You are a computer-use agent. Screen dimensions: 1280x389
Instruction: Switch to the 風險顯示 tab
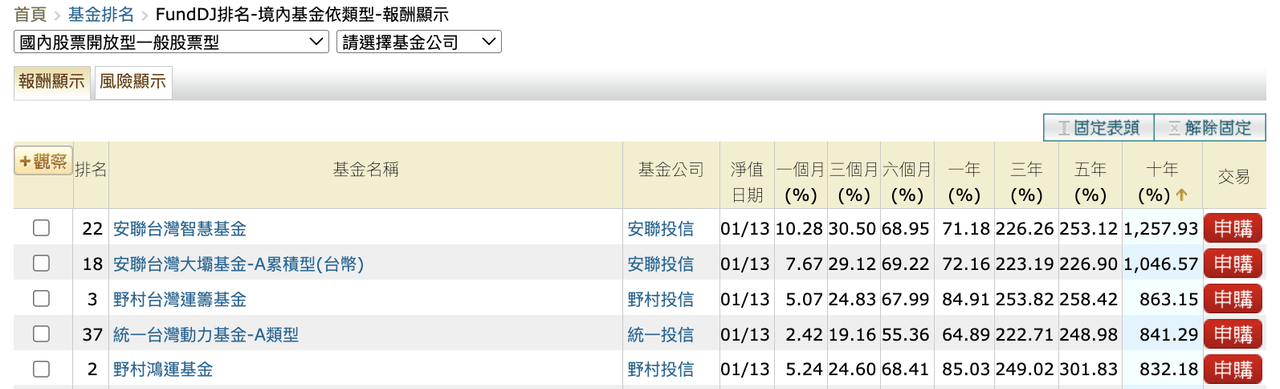pyautogui.click(x=133, y=83)
